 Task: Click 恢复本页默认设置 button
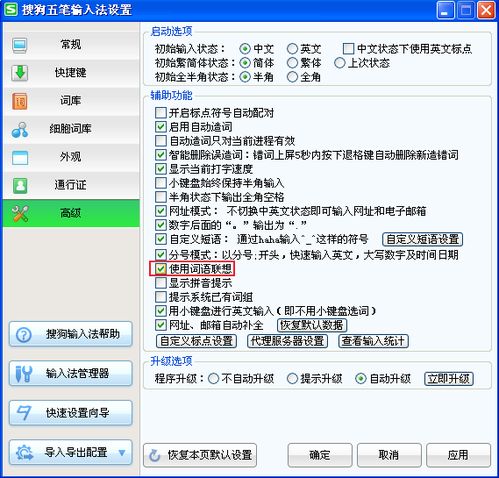click(200, 455)
